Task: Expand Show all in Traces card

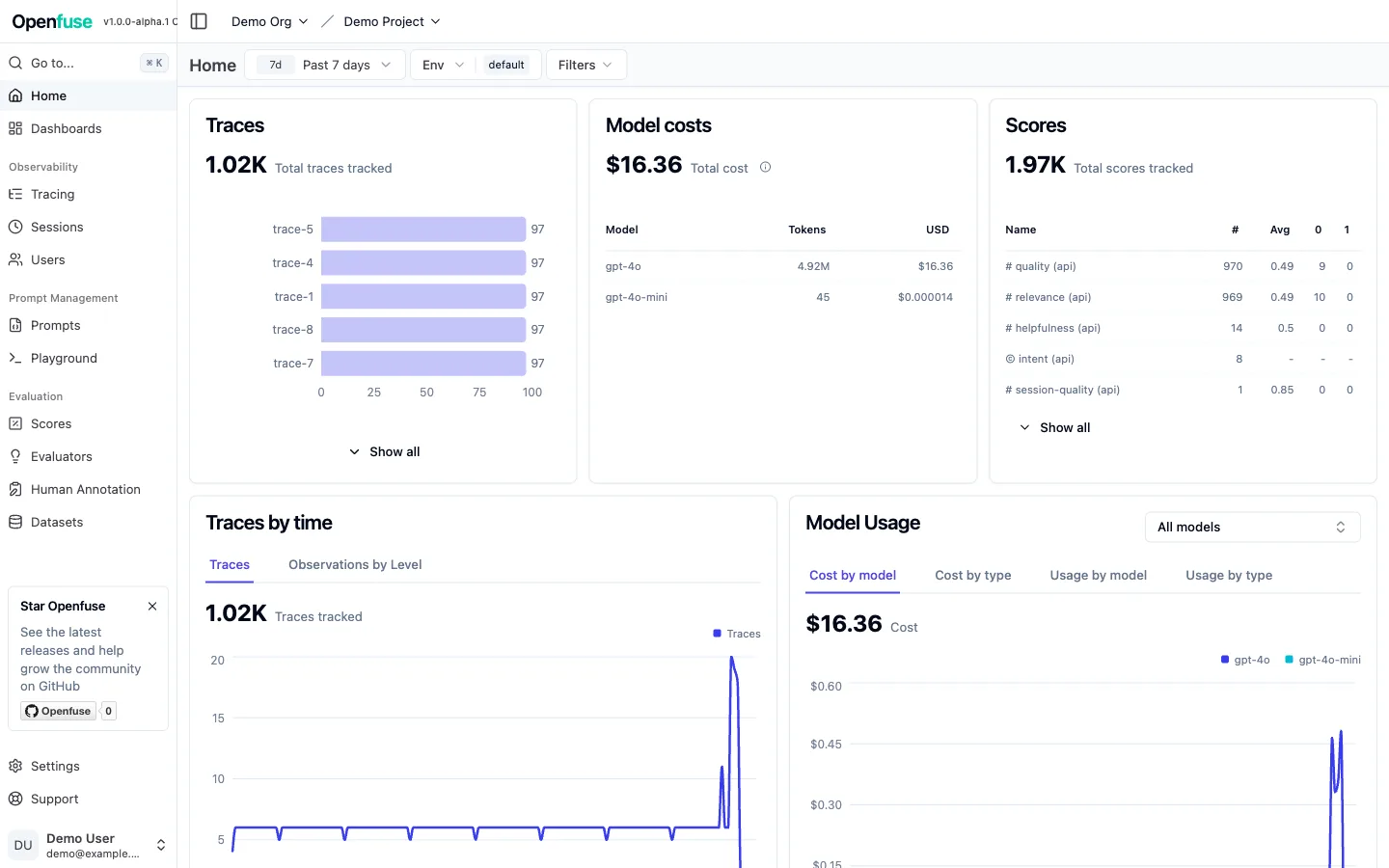Action: point(384,451)
